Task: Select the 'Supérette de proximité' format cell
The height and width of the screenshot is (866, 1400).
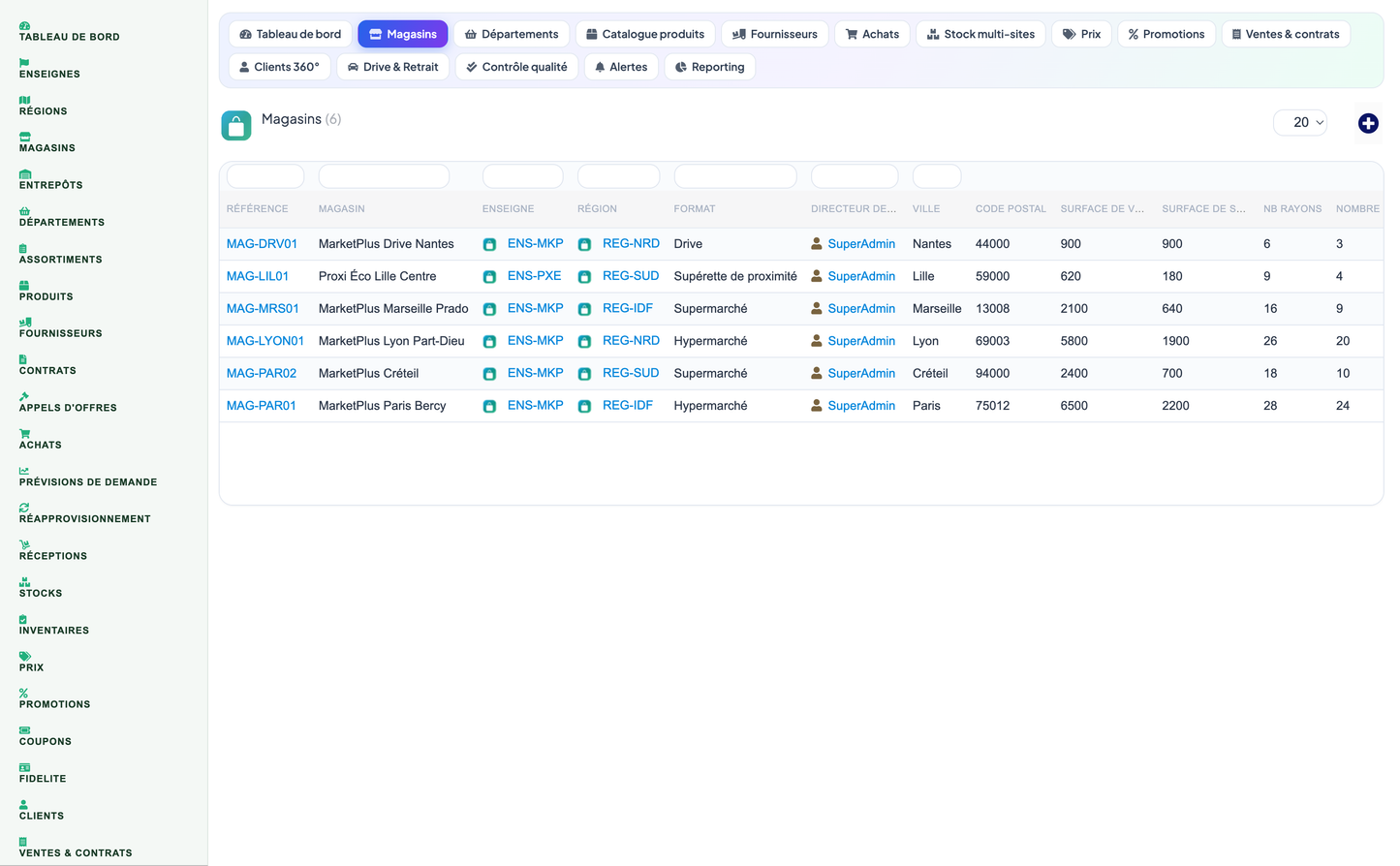Action: pos(735,276)
